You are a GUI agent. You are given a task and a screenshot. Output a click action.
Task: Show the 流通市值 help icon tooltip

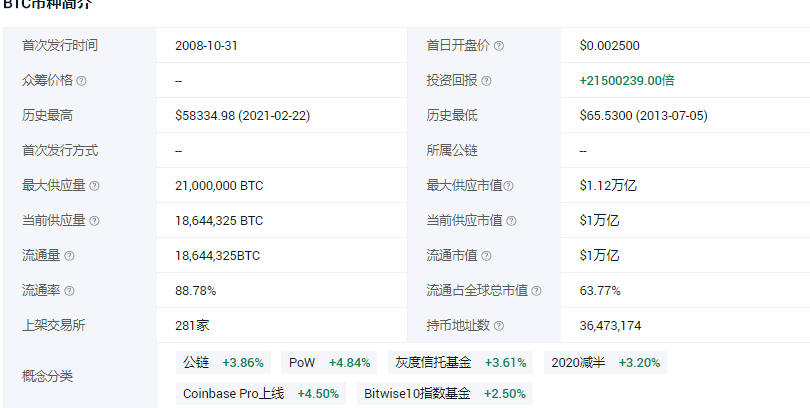click(486, 256)
